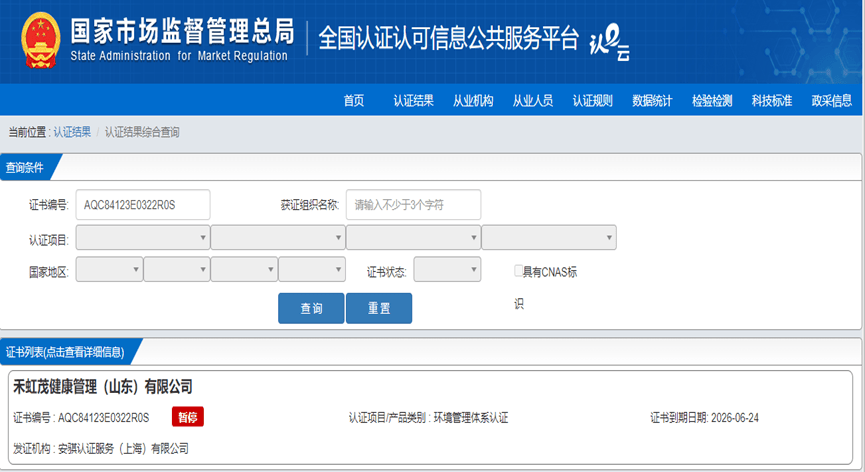Click the 认证结果 breadcrumb link

pyautogui.click(x=72, y=132)
